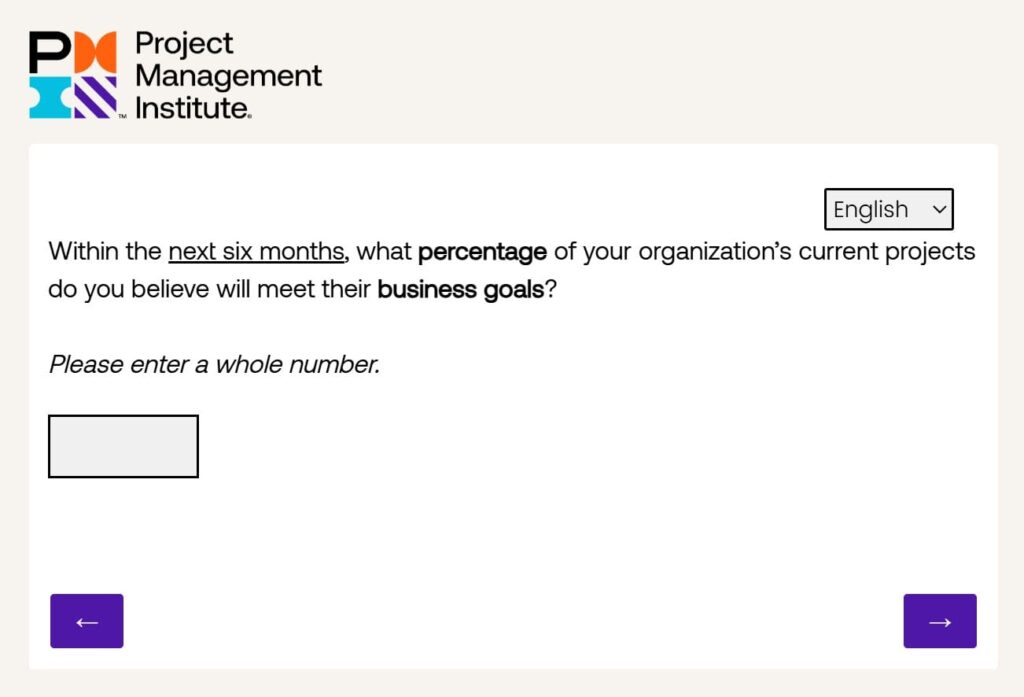Click the purple striped shape in logo
Screen dimensions: 1024x697
(96, 98)
